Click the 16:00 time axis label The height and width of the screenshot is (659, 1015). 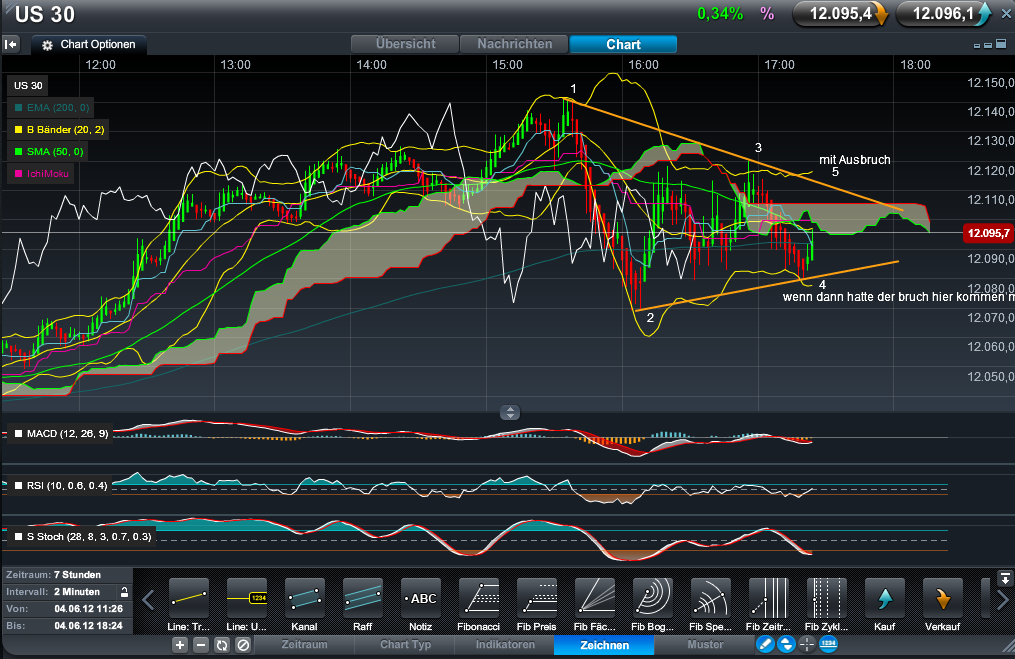tap(643, 65)
